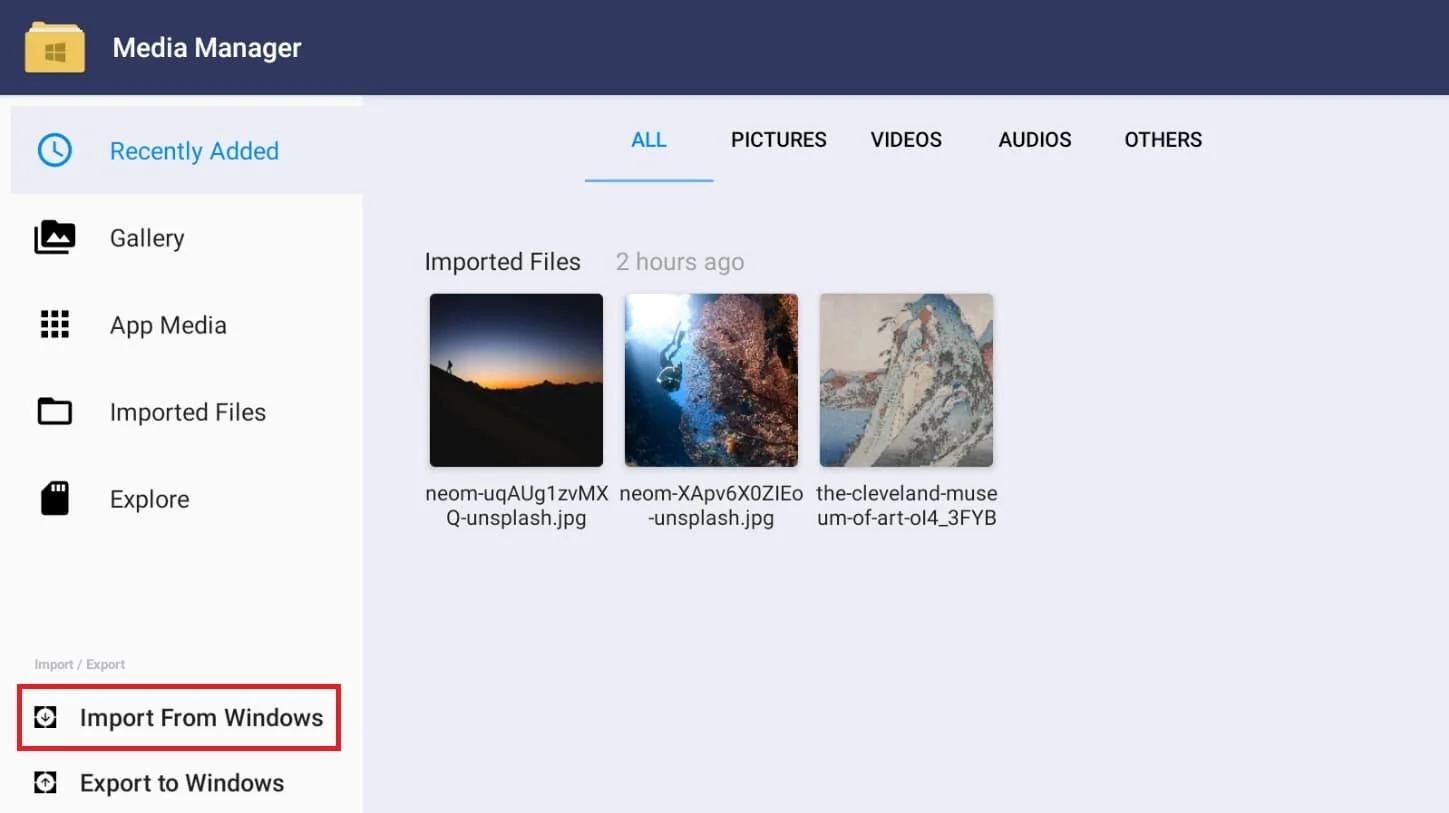Click the Import From Windows download icon
1449x813 pixels.
click(x=45, y=717)
